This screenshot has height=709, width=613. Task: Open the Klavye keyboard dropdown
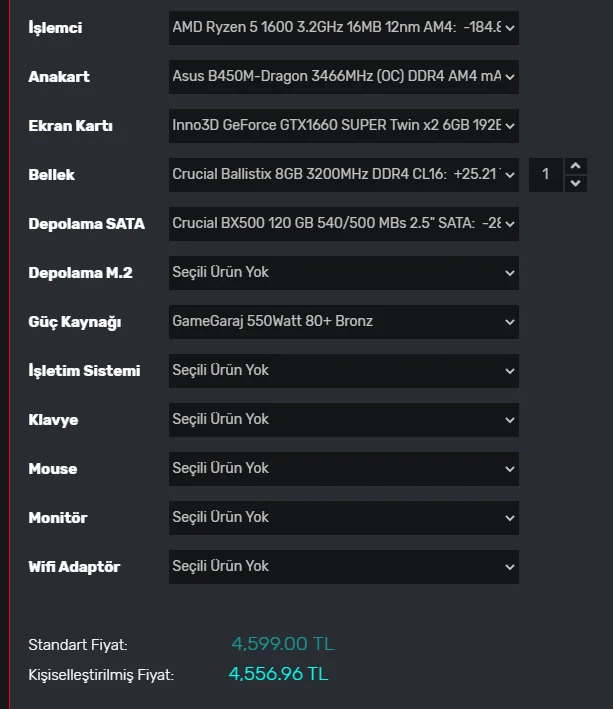[x=343, y=419]
